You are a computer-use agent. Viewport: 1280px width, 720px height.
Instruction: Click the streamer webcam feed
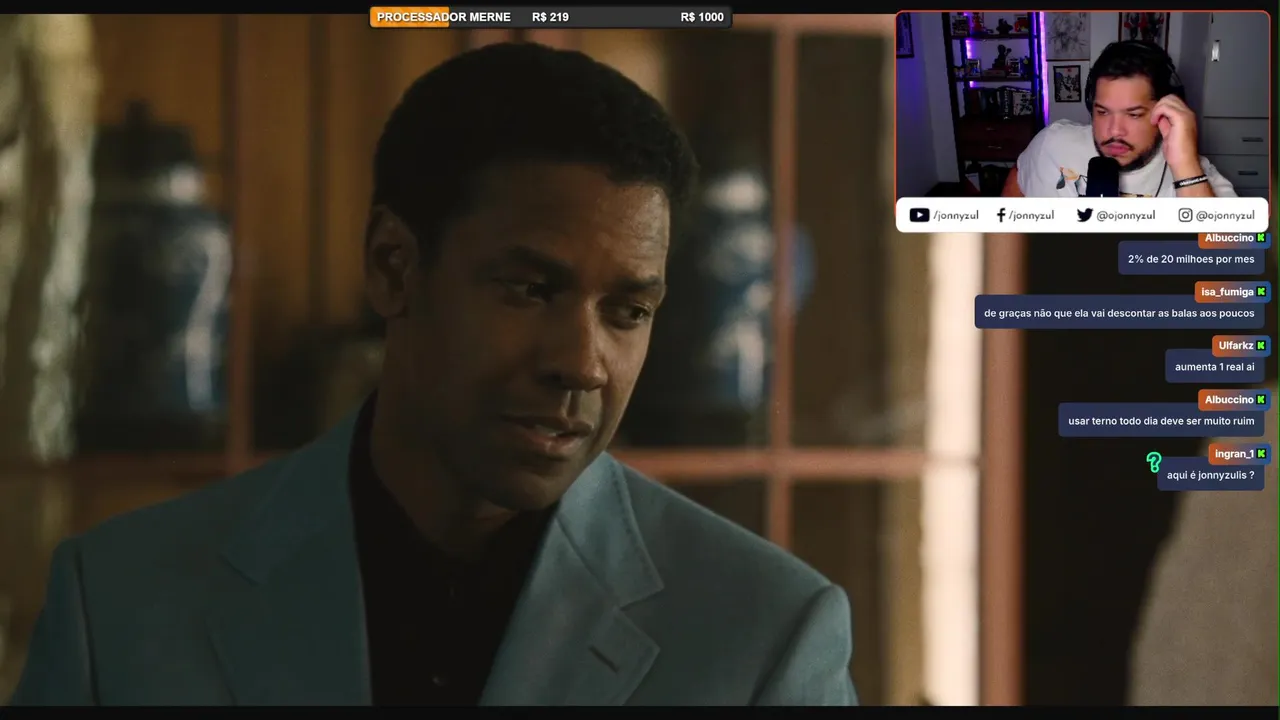[1082, 105]
